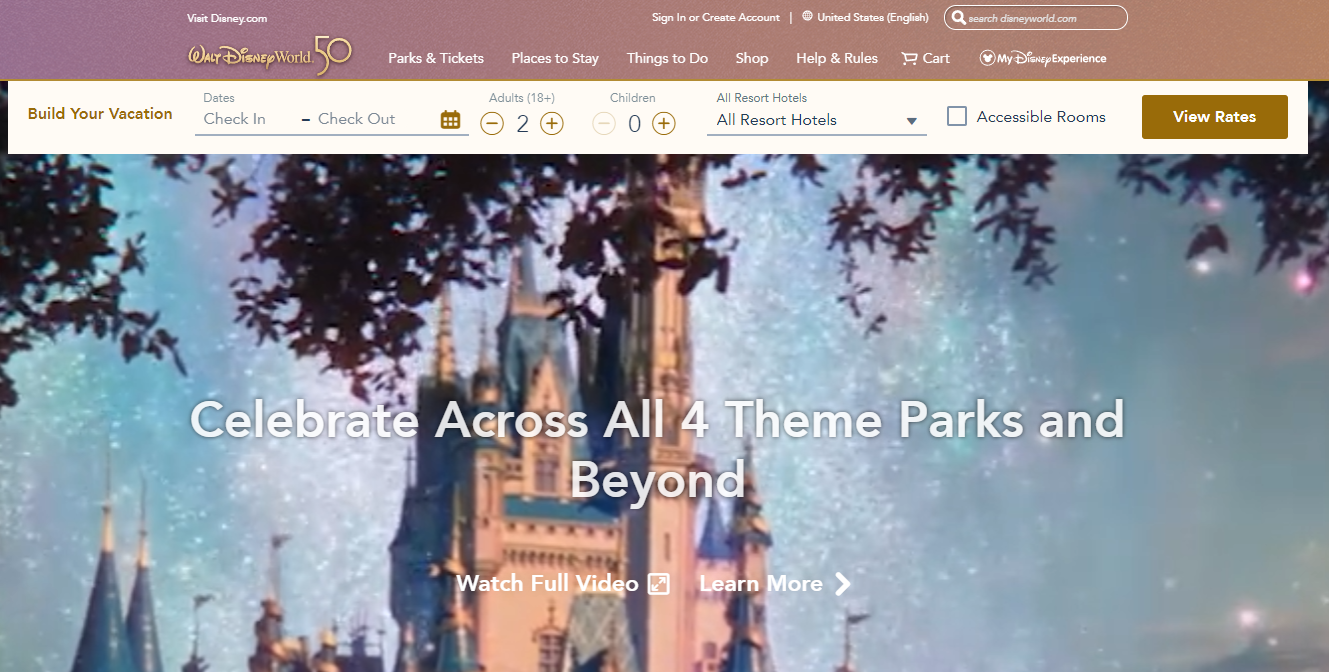This screenshot has height=672, width=1329.
Task: Increase the Adults count with plus
Action: (x=552, y=124)
